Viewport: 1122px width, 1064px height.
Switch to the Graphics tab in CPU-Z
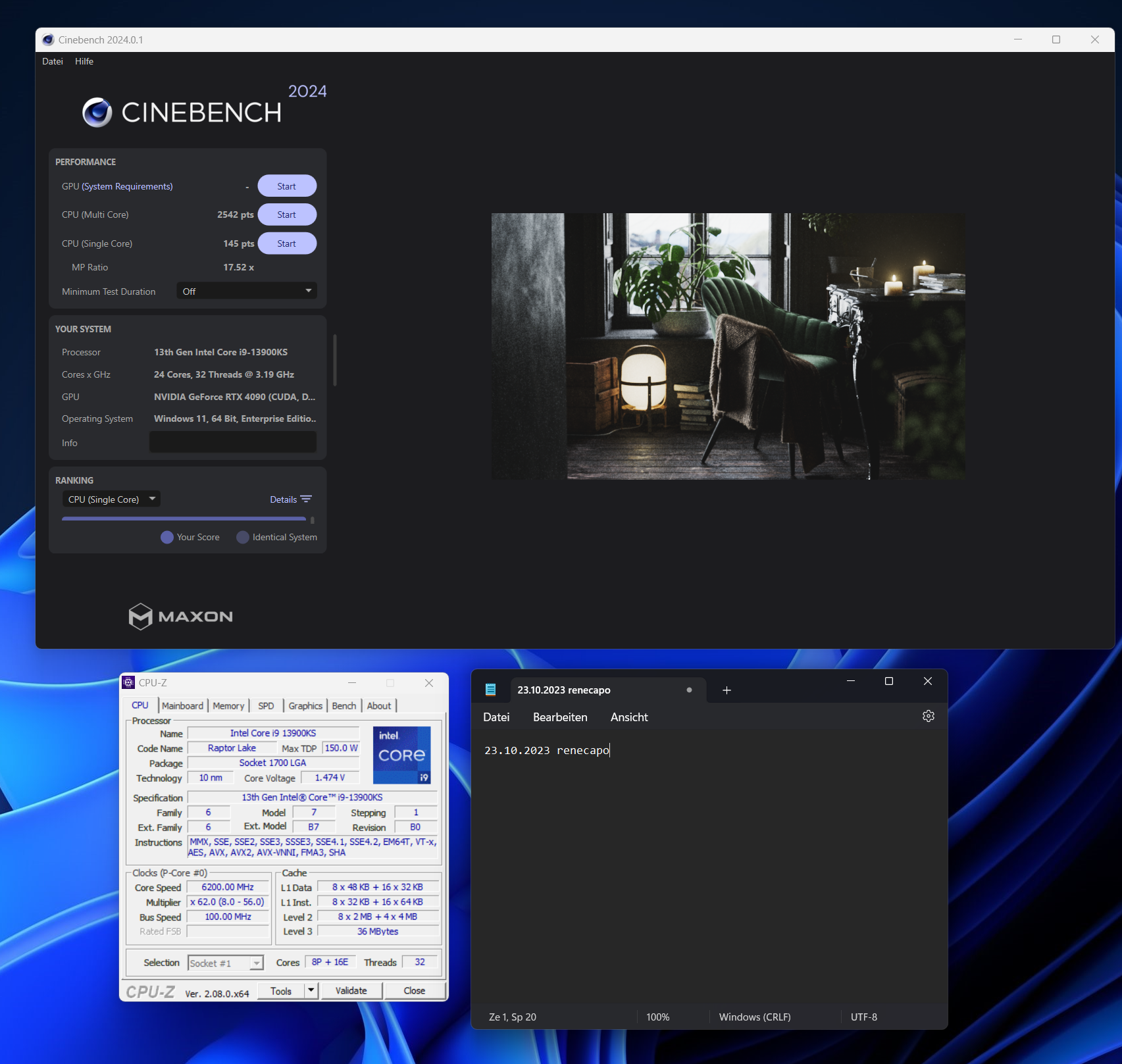[305, 706]
